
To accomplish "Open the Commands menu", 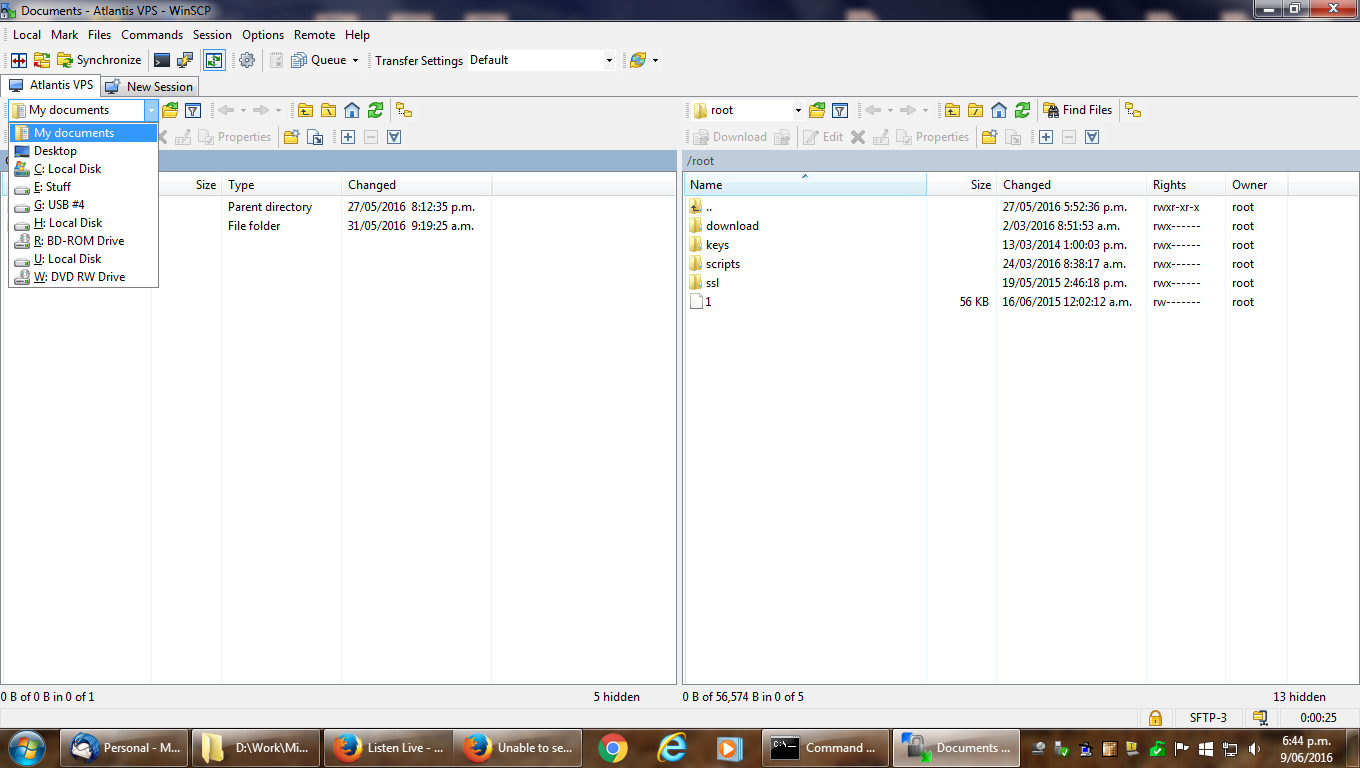I will point(152,35).
